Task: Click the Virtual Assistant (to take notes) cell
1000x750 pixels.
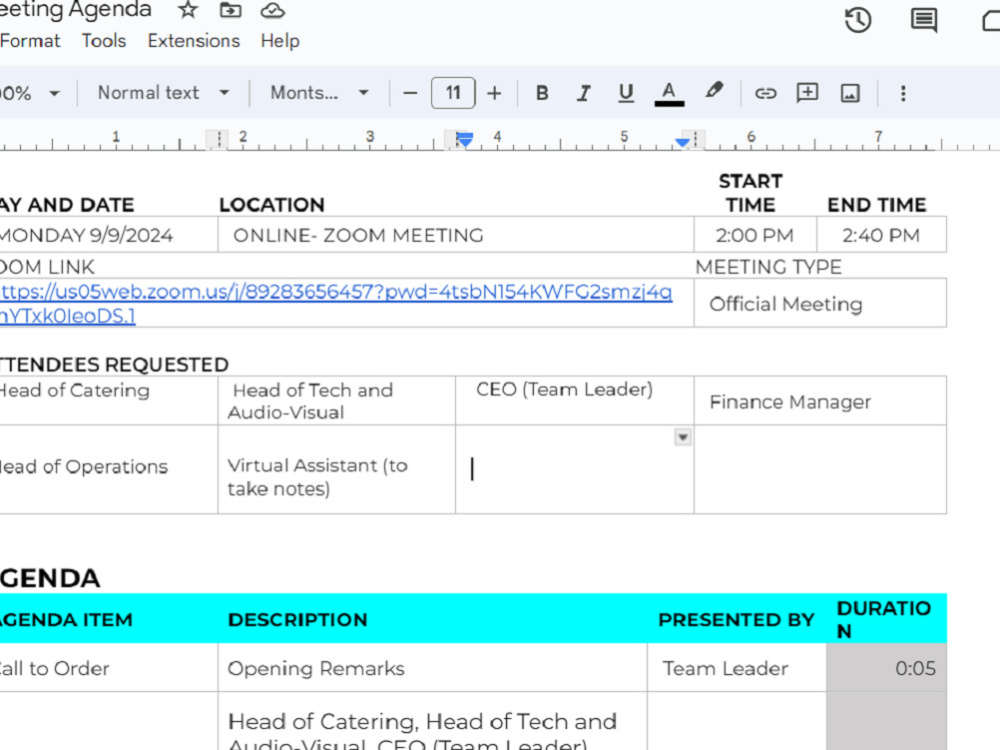Action: click(337, 469)
